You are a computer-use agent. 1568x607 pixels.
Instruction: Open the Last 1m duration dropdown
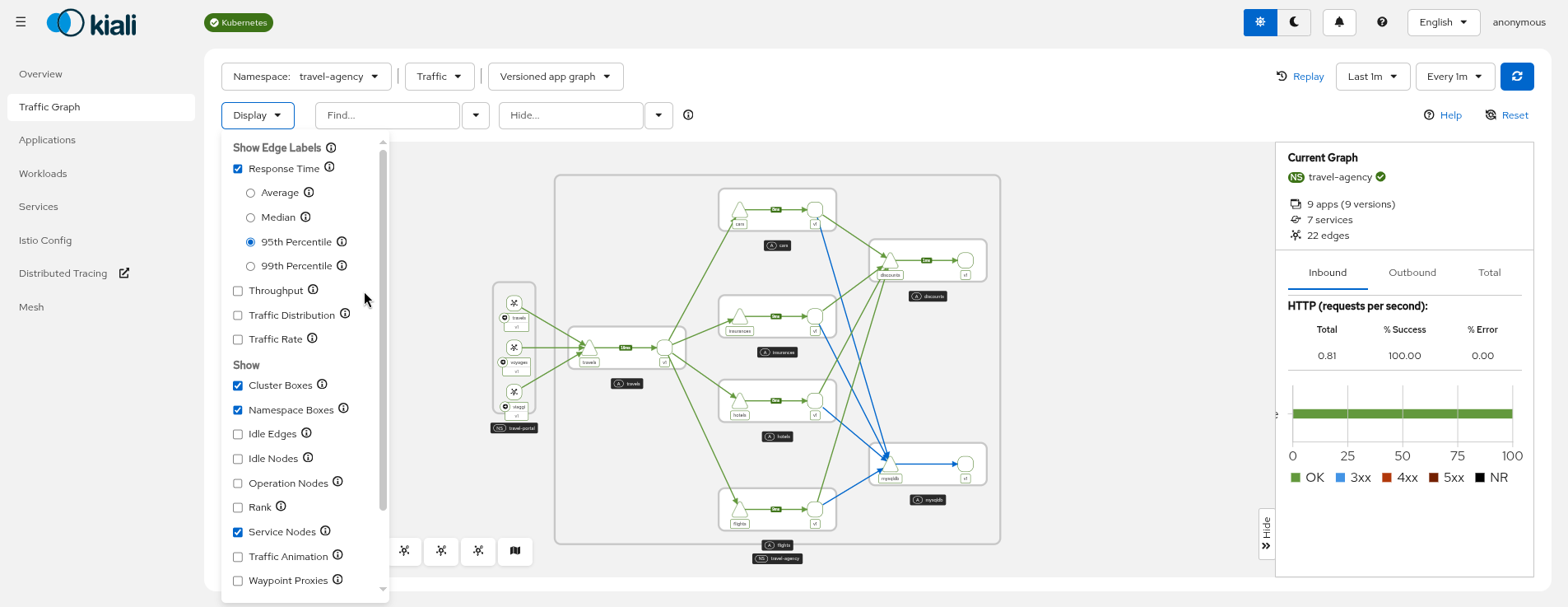[1372, 77]
